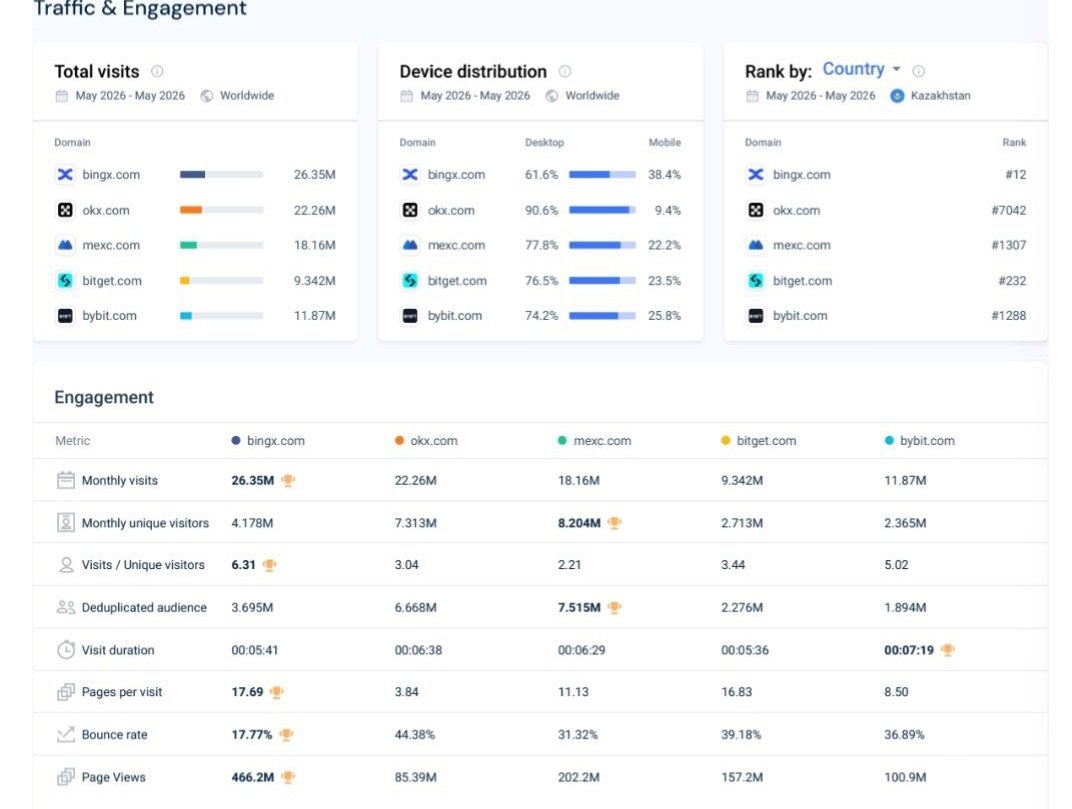This screenshot has height=809, width=1072.
Task: Click mexc.com column header in Engagement table
Action: click(x=595, y=441)
